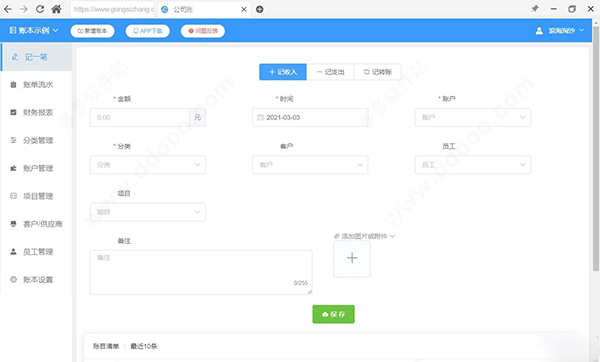Expand the 分类 category dropdown
The height and width of the screenshot is (362, 600).
[x=148, y=165]
